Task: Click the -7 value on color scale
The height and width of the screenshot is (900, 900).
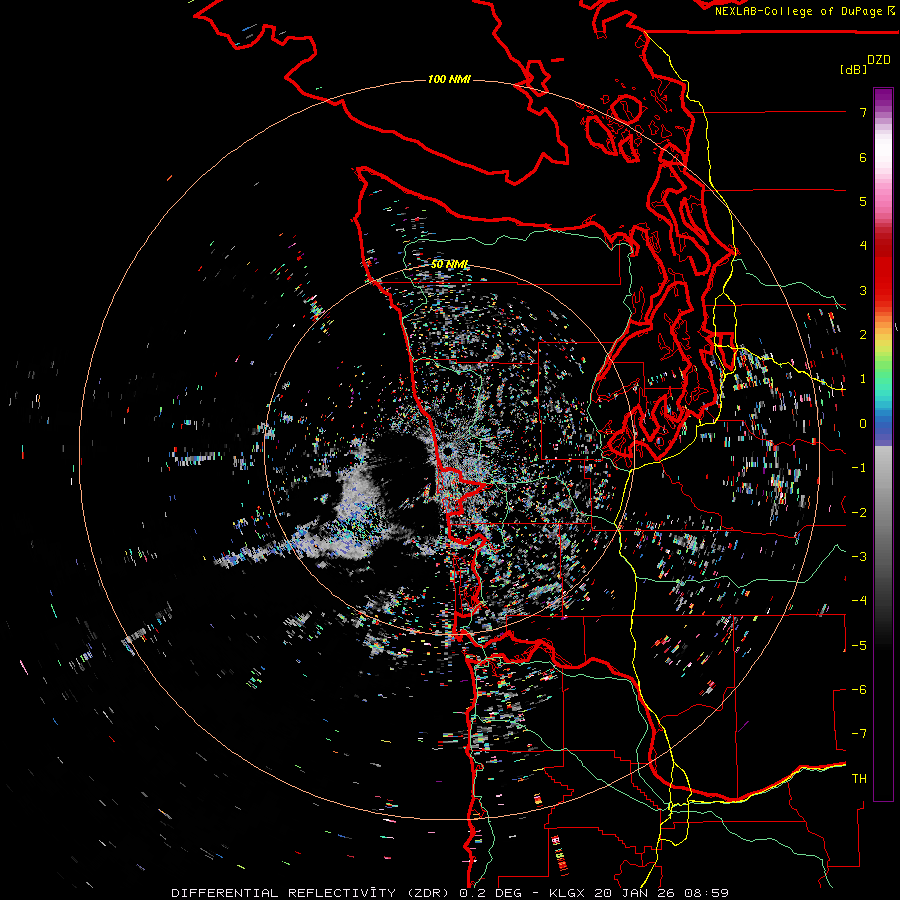Action: (859, 734)
